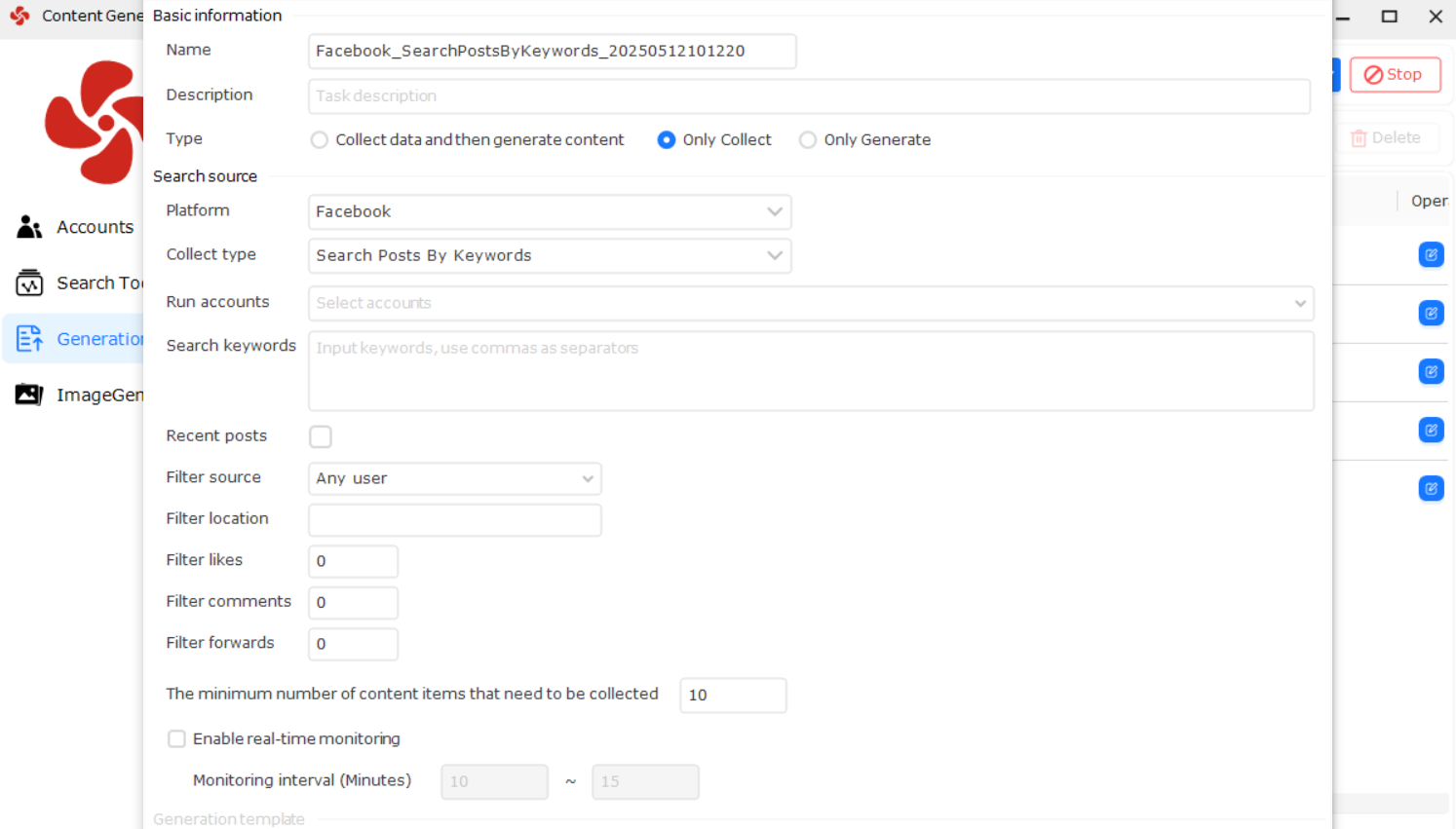This screenshot has width=1456, height=829.
Task: Click the third blue edit icon in Oper column
Action: [x=1431, y=372]
